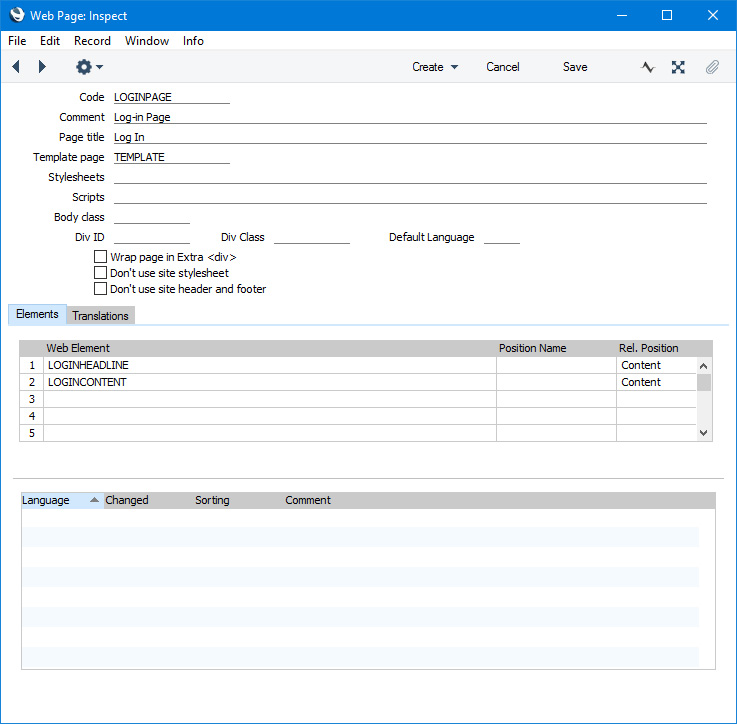Maximize the Web Page window

[666, 15]
